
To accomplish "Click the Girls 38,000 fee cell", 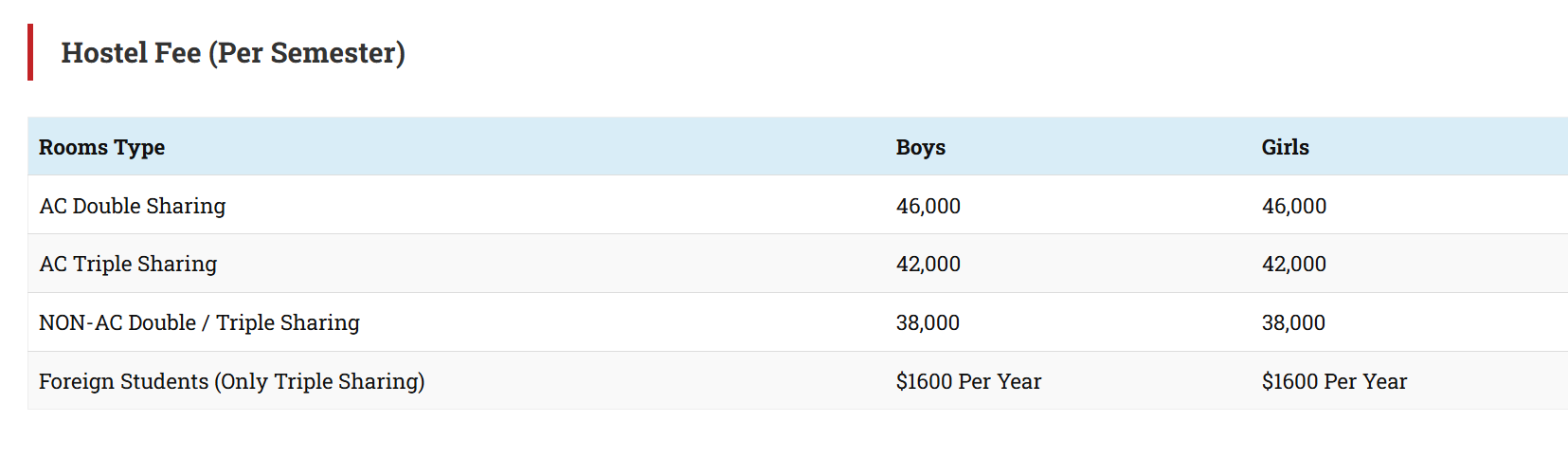I will pos(1293,322).
